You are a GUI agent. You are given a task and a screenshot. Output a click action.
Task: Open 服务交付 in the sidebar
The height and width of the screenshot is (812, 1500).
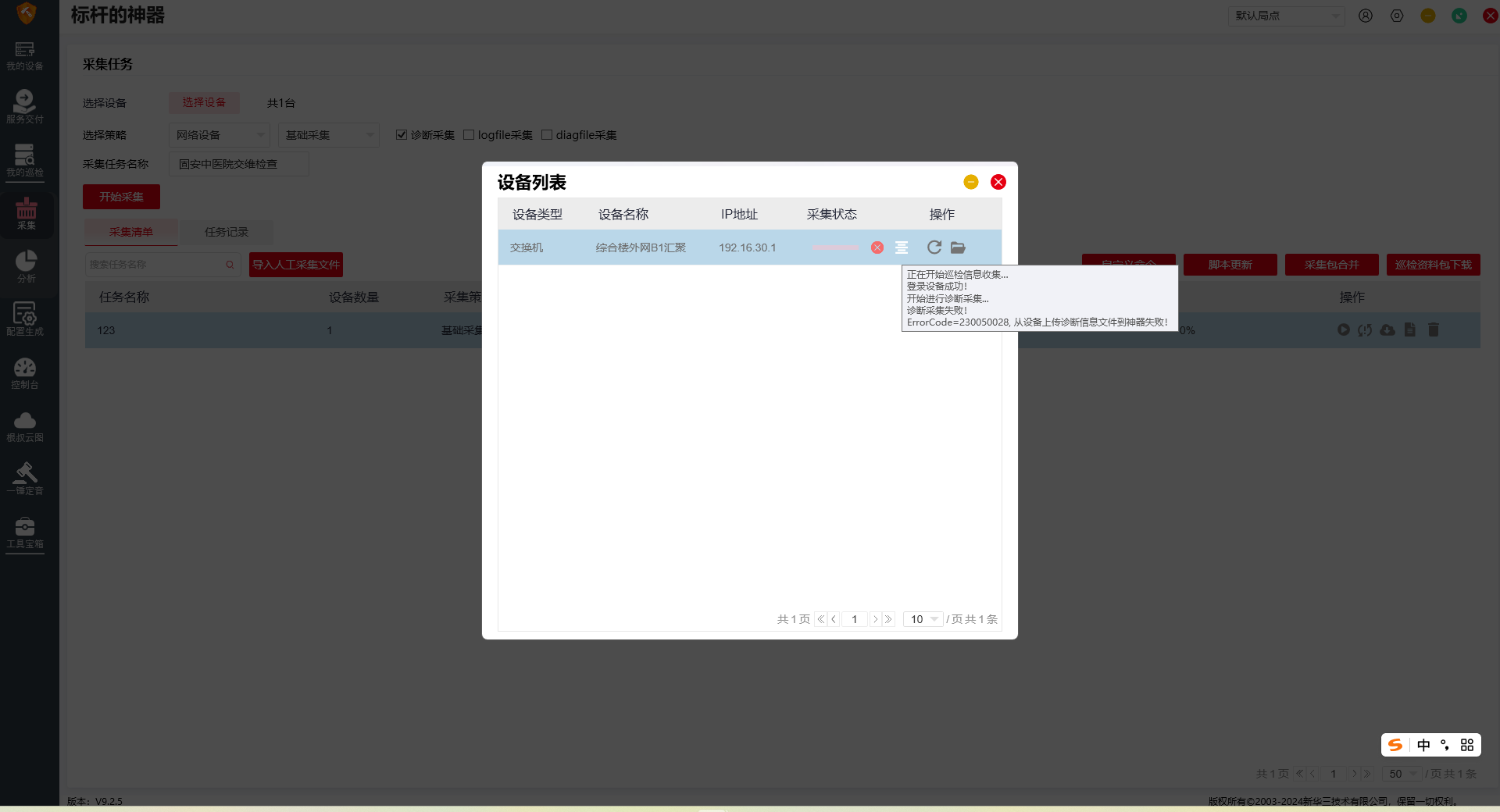25,107
